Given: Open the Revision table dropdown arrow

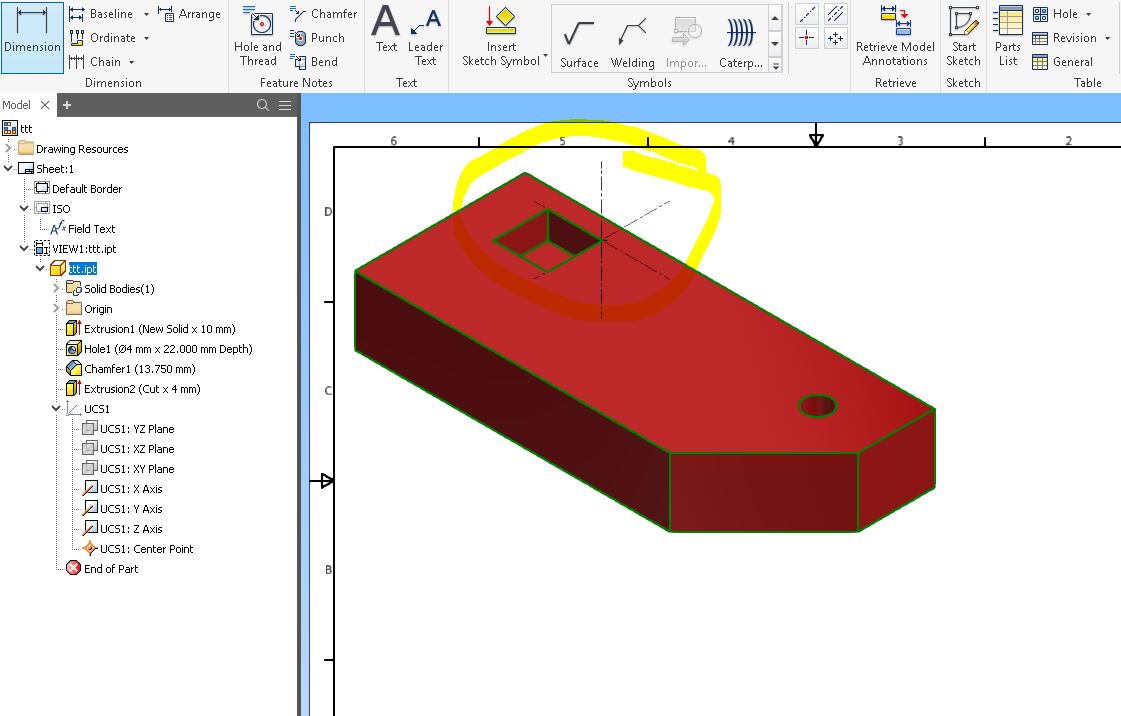Looking at the screenshot, I should [1107, 38].
